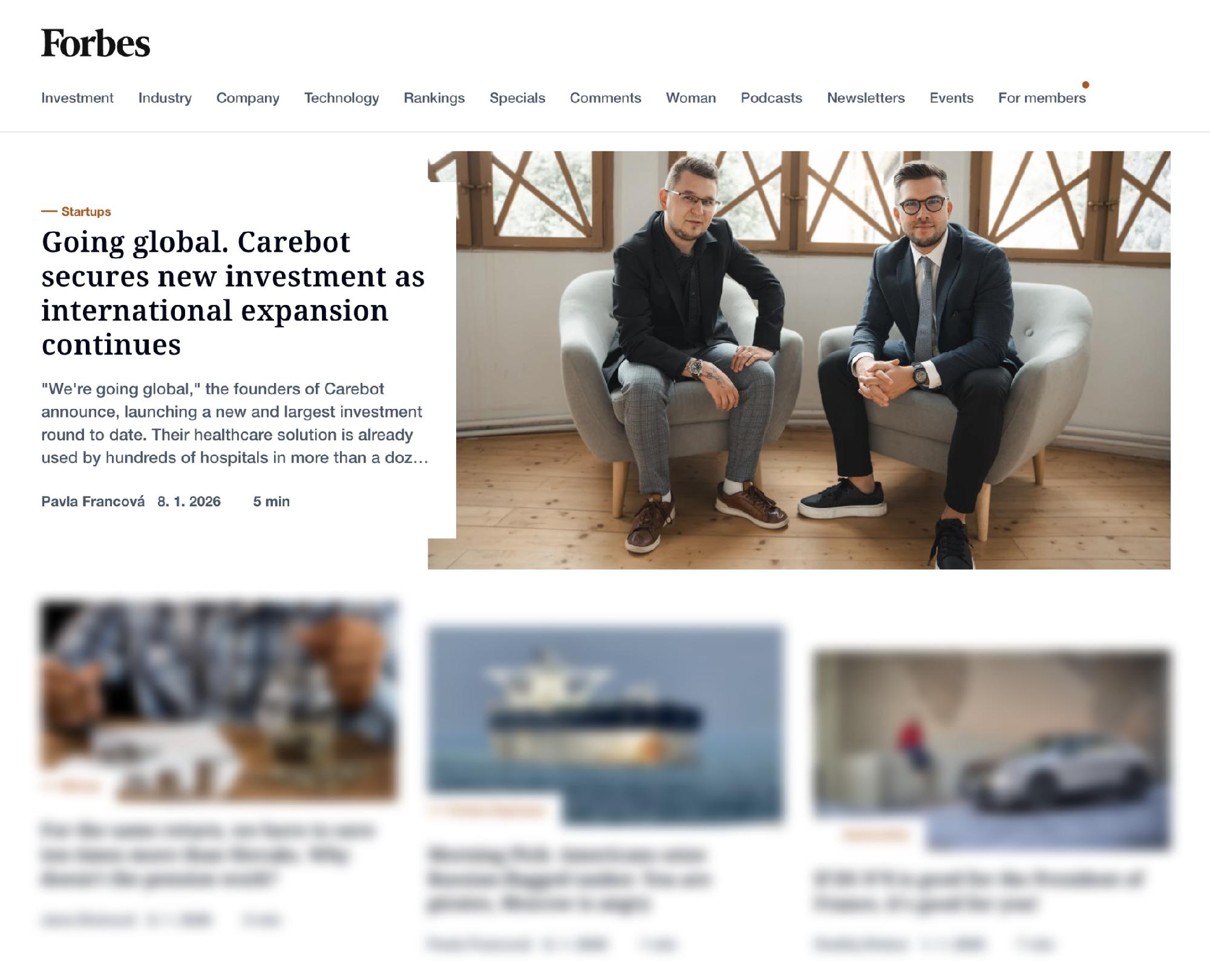Open the Newsletters page
Image resolution: width=1210 pixels, height=980 pixels.
click(866, 98)
